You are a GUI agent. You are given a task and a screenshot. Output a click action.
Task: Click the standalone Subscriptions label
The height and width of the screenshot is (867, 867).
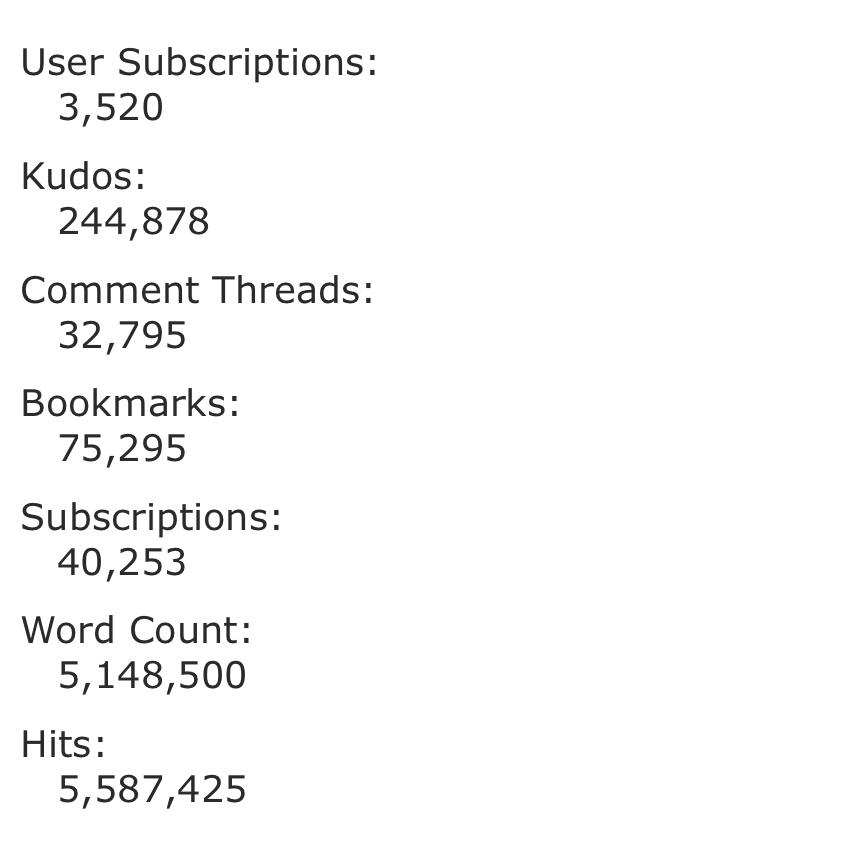pos(151,517)
